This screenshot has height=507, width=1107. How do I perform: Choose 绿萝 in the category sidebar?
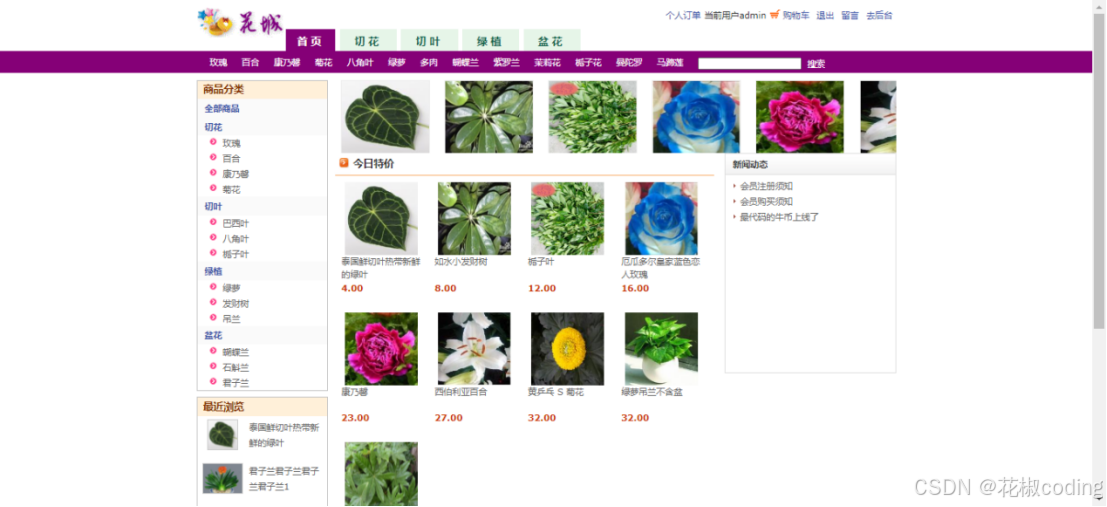pyautogui.click(x=232, y=289)
